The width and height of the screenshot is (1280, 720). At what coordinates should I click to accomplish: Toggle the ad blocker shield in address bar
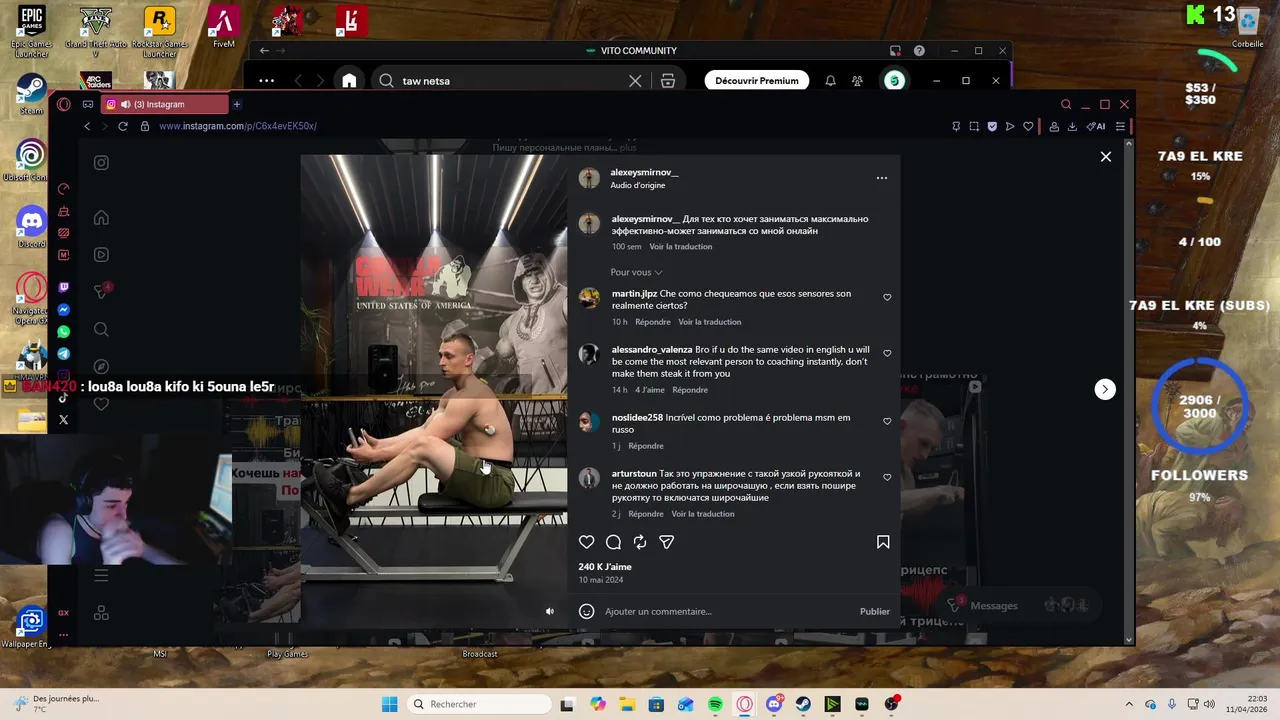pyautogui.click(x=992, y=126)
